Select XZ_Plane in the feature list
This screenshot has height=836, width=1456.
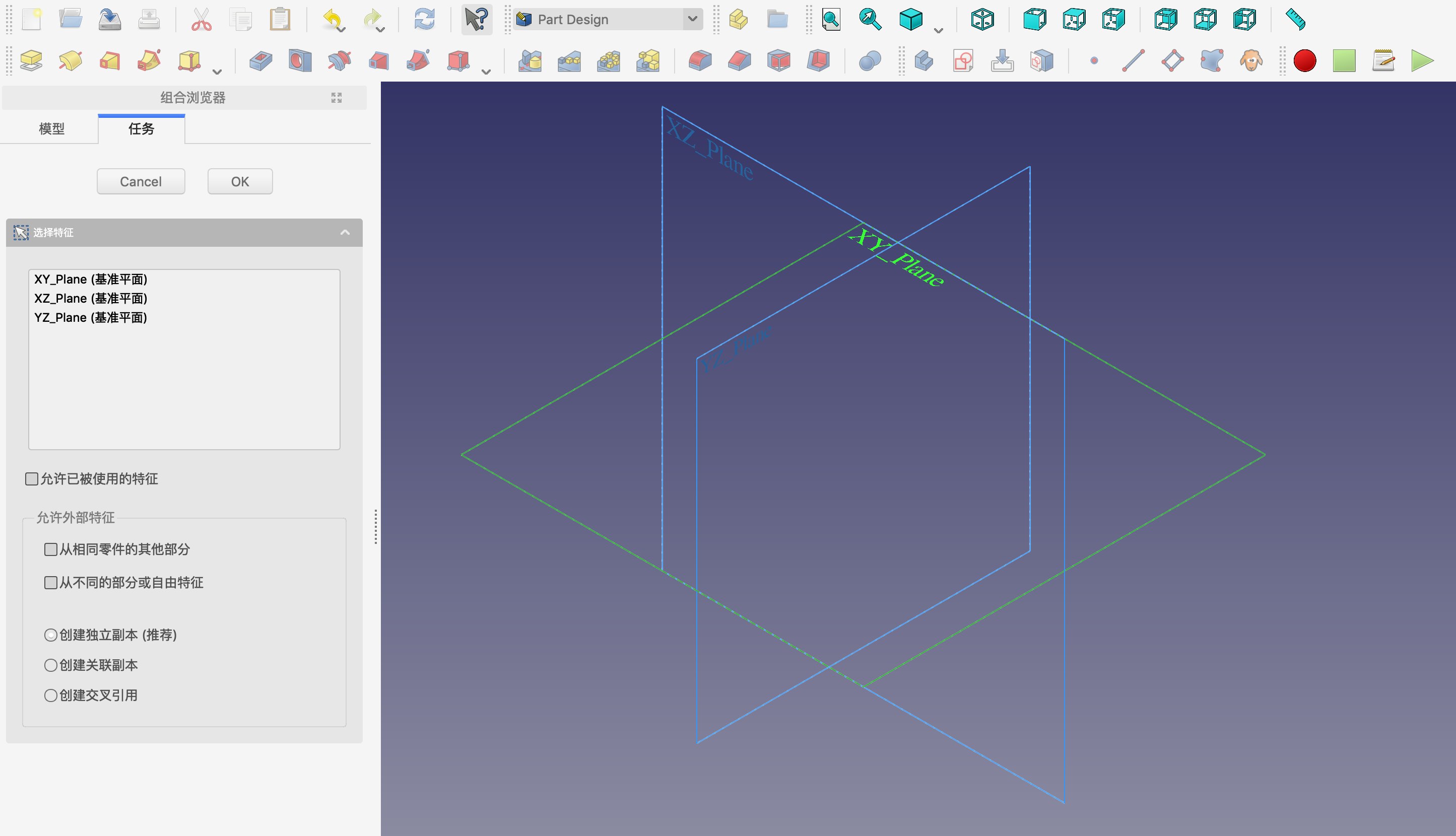point(91,299)
